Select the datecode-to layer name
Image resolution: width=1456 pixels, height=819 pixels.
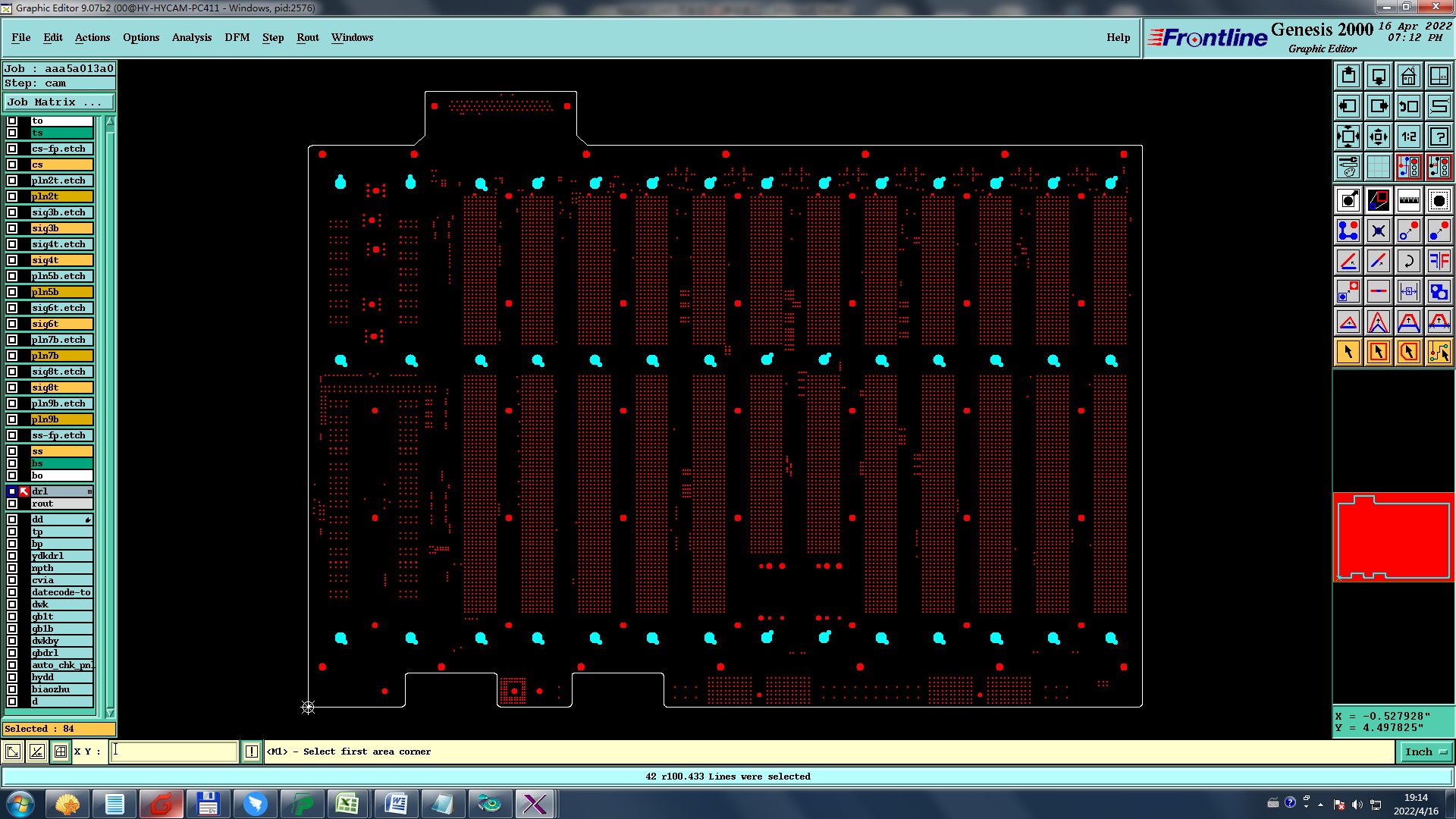coord(61,592)
